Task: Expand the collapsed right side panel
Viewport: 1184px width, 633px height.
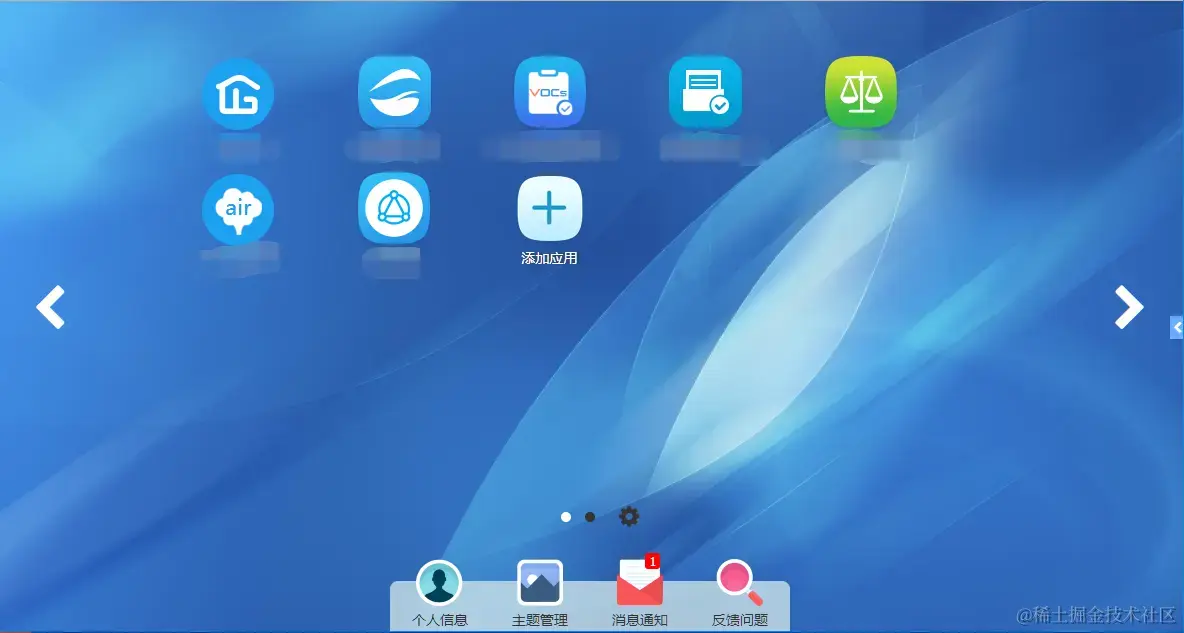Action: pyautogui.click(x=1176, y=327)
